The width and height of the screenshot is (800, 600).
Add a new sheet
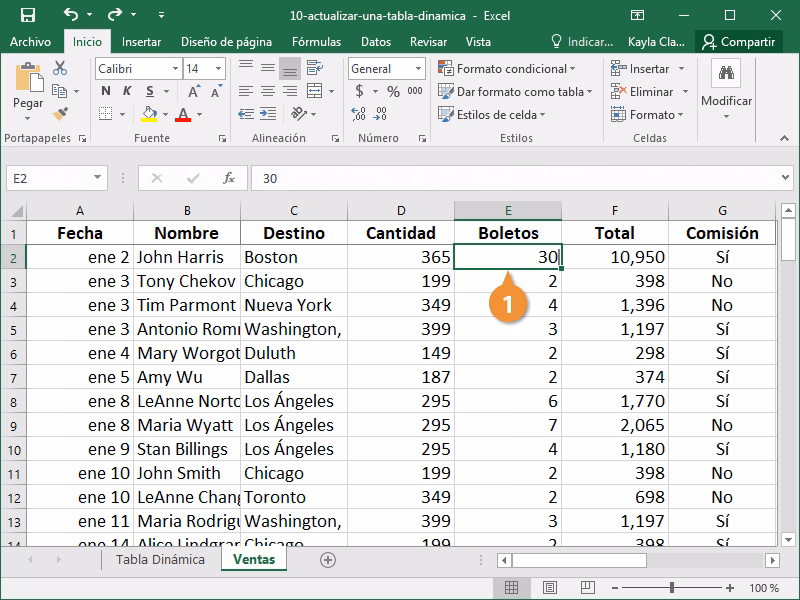click(x=328, y=560)
